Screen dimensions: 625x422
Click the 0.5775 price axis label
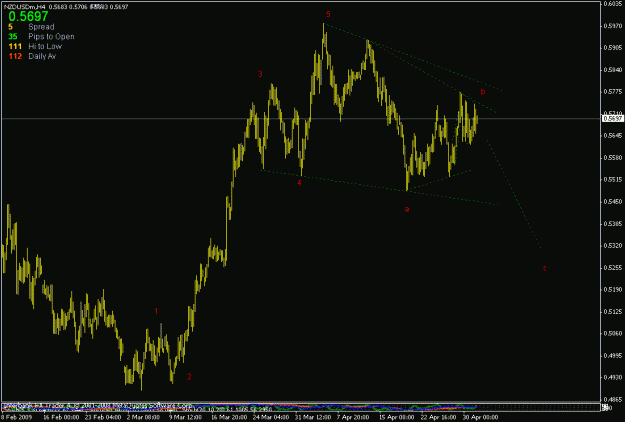[x=613, y=92]
